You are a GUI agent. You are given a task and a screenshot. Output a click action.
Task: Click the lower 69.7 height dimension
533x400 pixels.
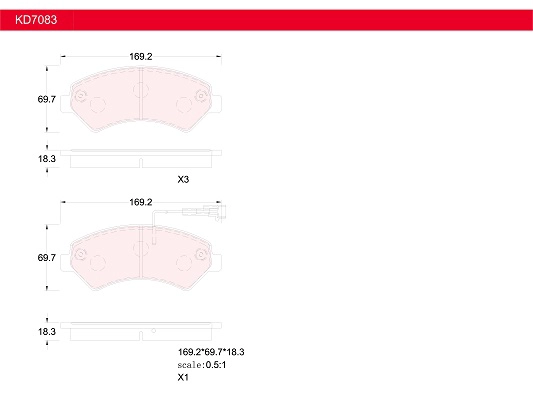pos(47,258)
